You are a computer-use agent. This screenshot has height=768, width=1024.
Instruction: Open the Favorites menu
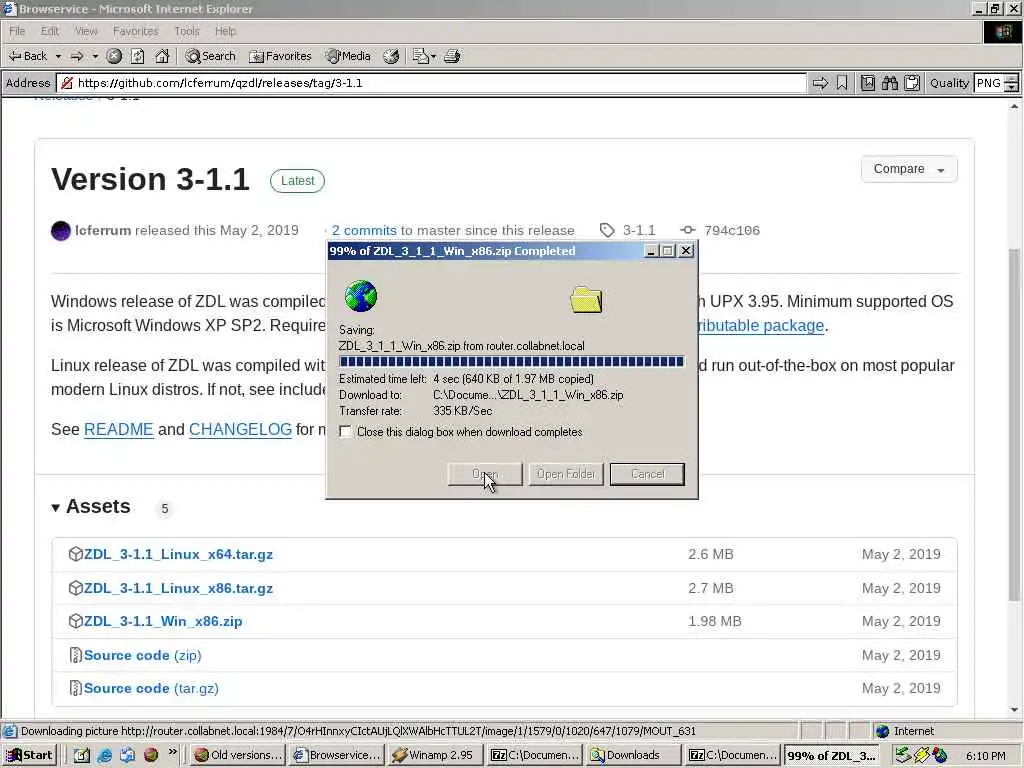135,31
